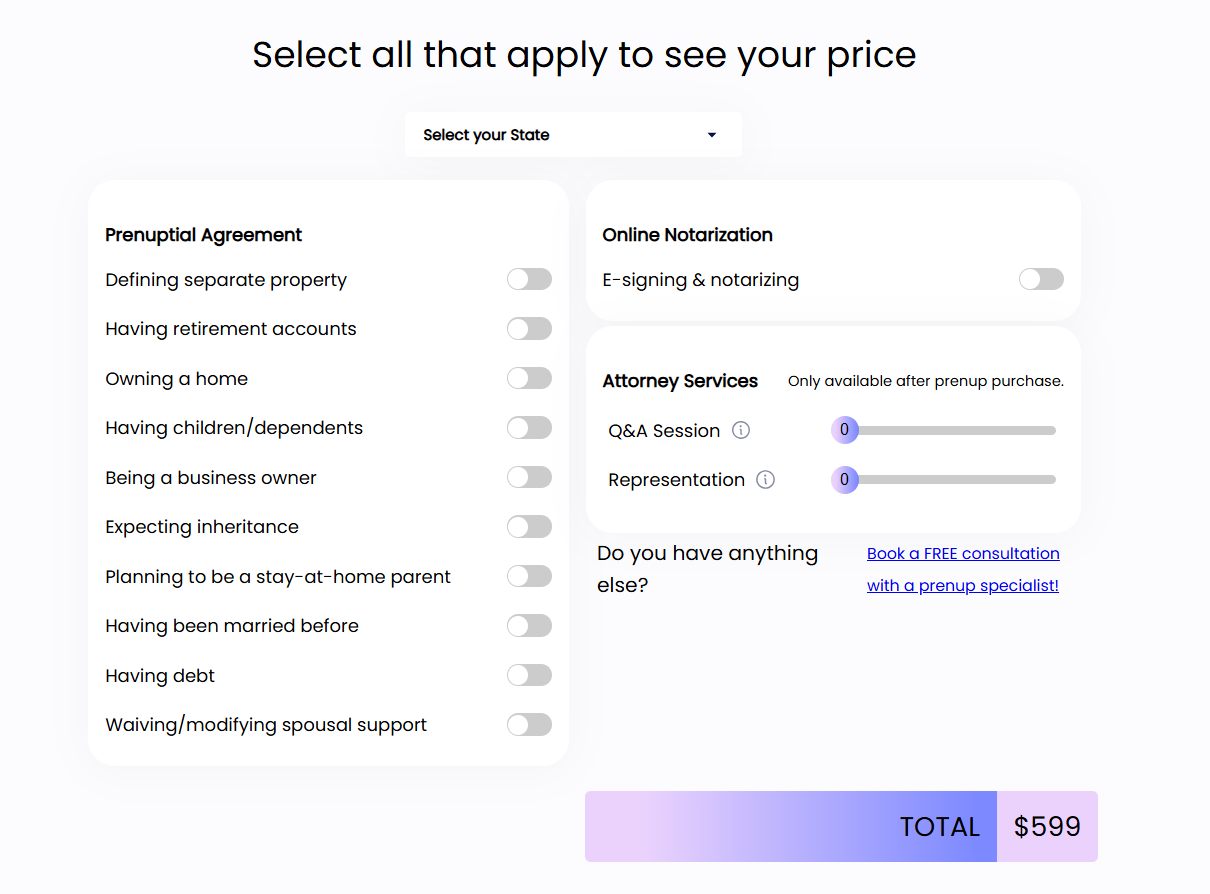Viewport: 1210px width, 894px height.
Task: Click the with a prenup specialist link
Action: coord(962,586)
